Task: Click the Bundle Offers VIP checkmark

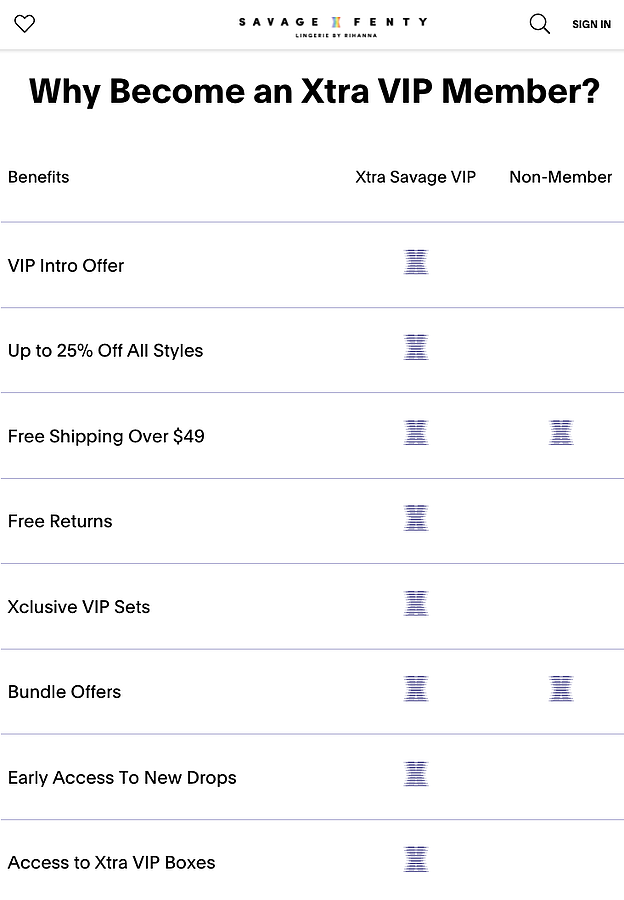Action: pyautogui.click(x=416, y=688)
